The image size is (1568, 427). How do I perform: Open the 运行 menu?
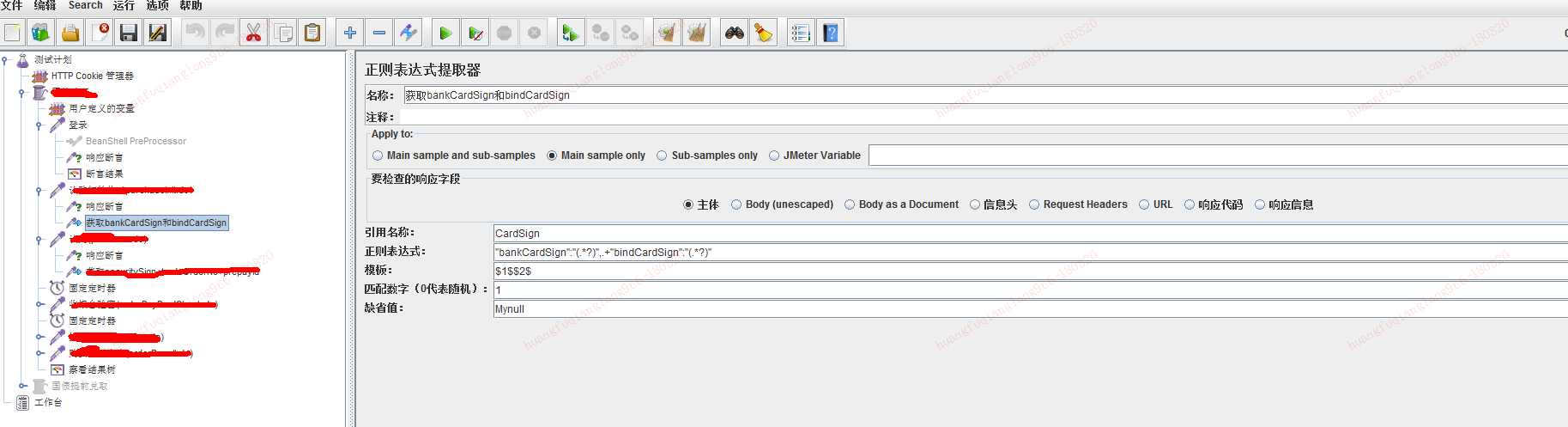pyautogui.click(x=124, y=6)
